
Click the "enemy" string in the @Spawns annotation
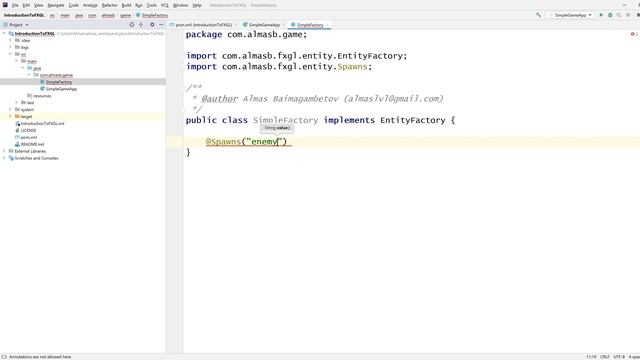(264, 141)
